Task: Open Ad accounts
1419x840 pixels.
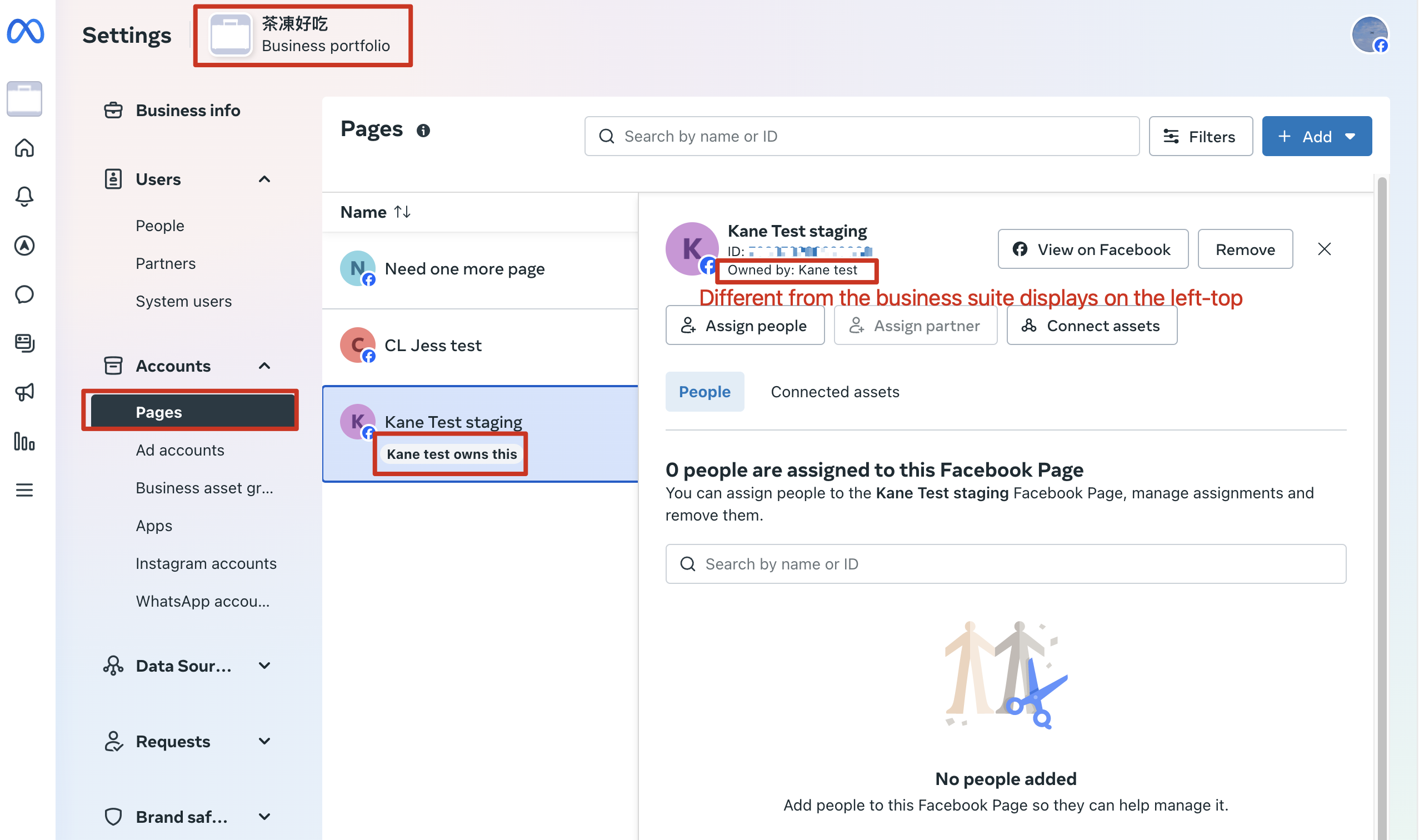Action: tap(180, 450)
